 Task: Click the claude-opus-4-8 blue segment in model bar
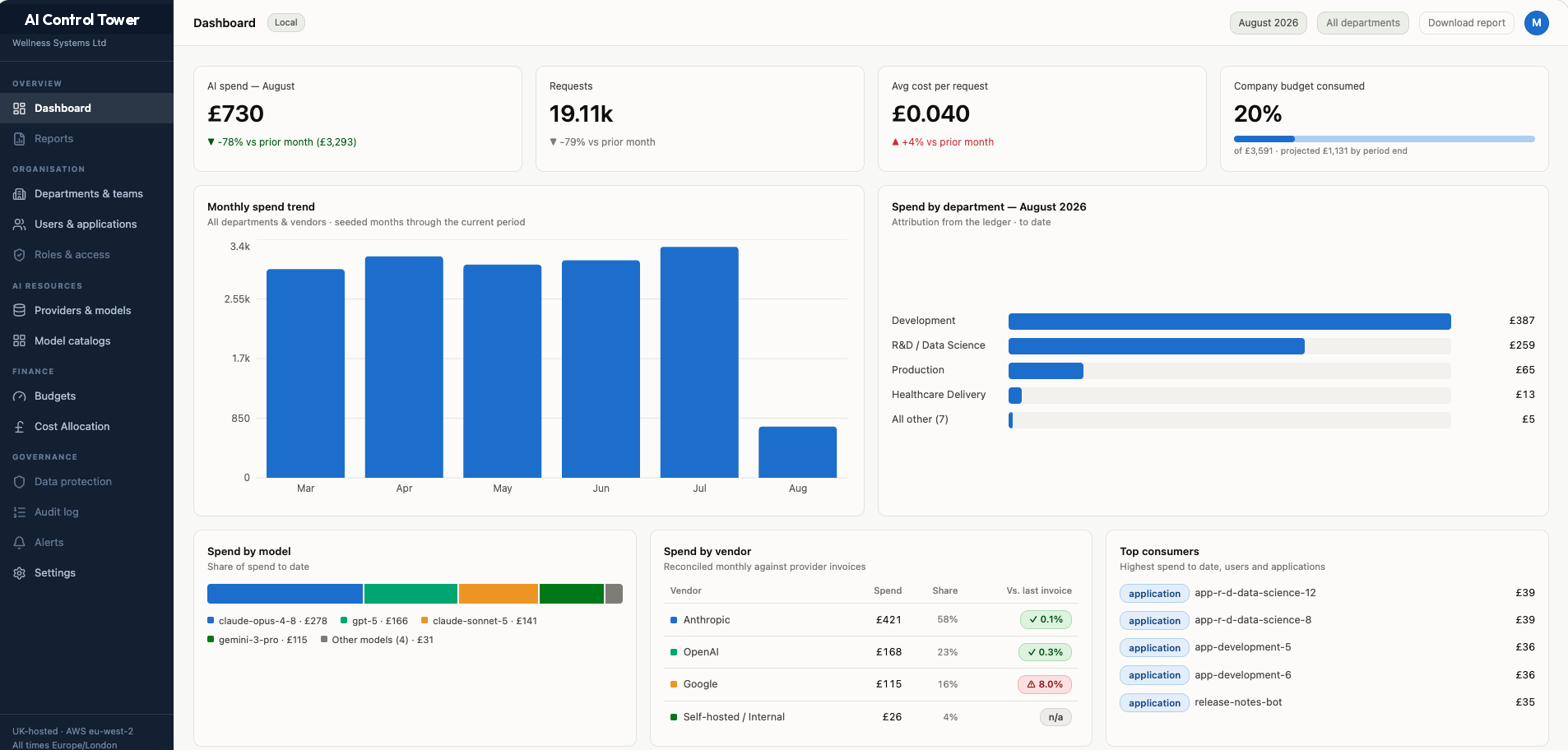point(285,594)
